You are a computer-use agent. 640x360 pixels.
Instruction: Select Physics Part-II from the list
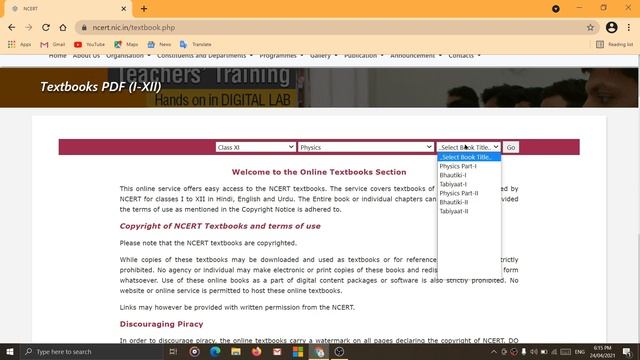tap(469, 193)
